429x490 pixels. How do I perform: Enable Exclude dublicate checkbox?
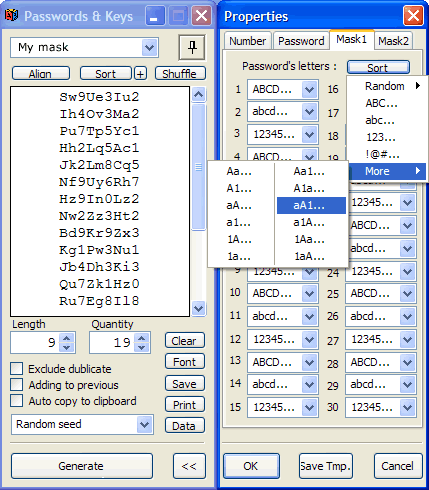click(x=16, y=369)
